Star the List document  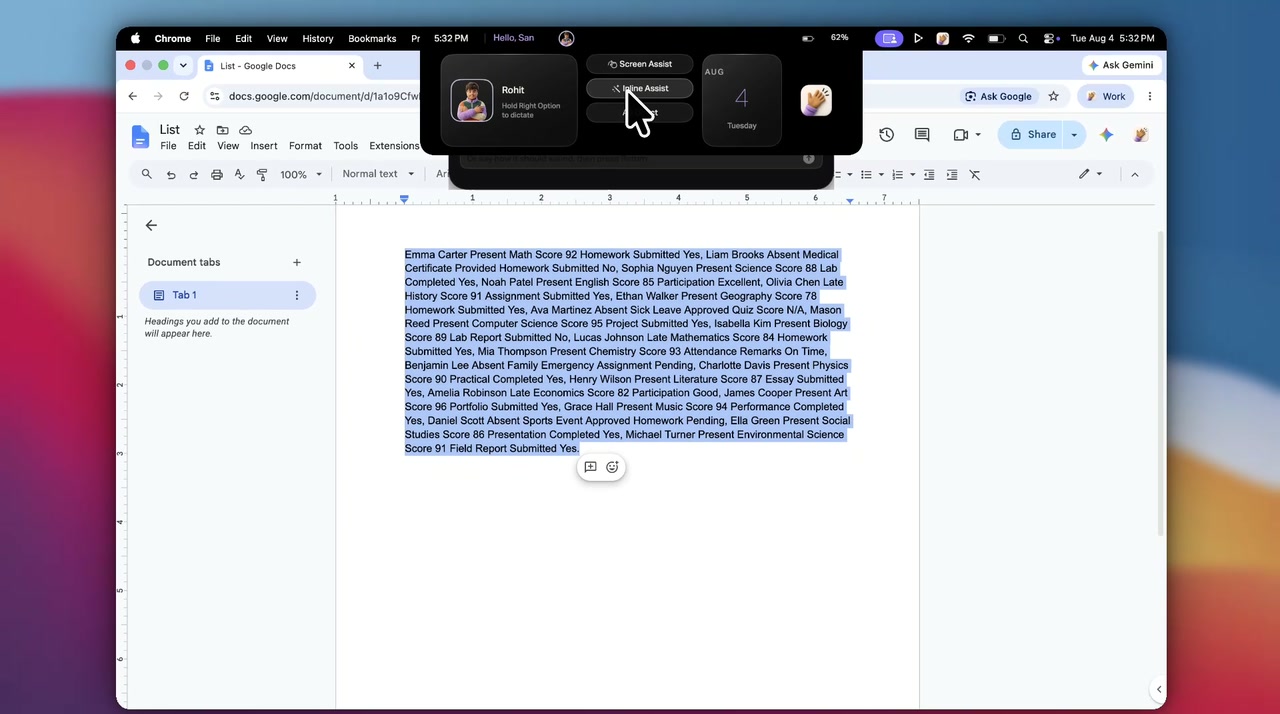tap(199, 130)
